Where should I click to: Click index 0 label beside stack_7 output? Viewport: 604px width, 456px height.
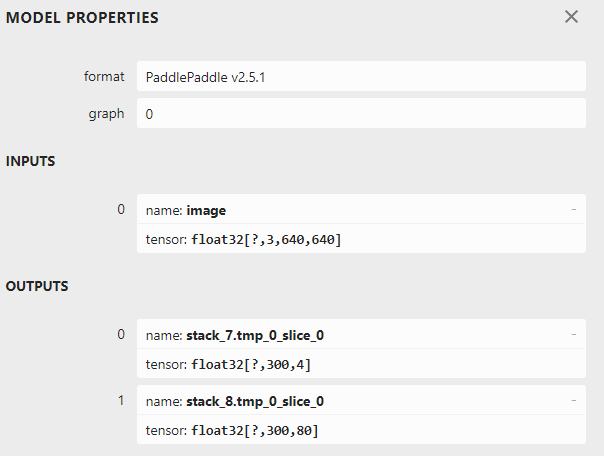tap(121, 333)
